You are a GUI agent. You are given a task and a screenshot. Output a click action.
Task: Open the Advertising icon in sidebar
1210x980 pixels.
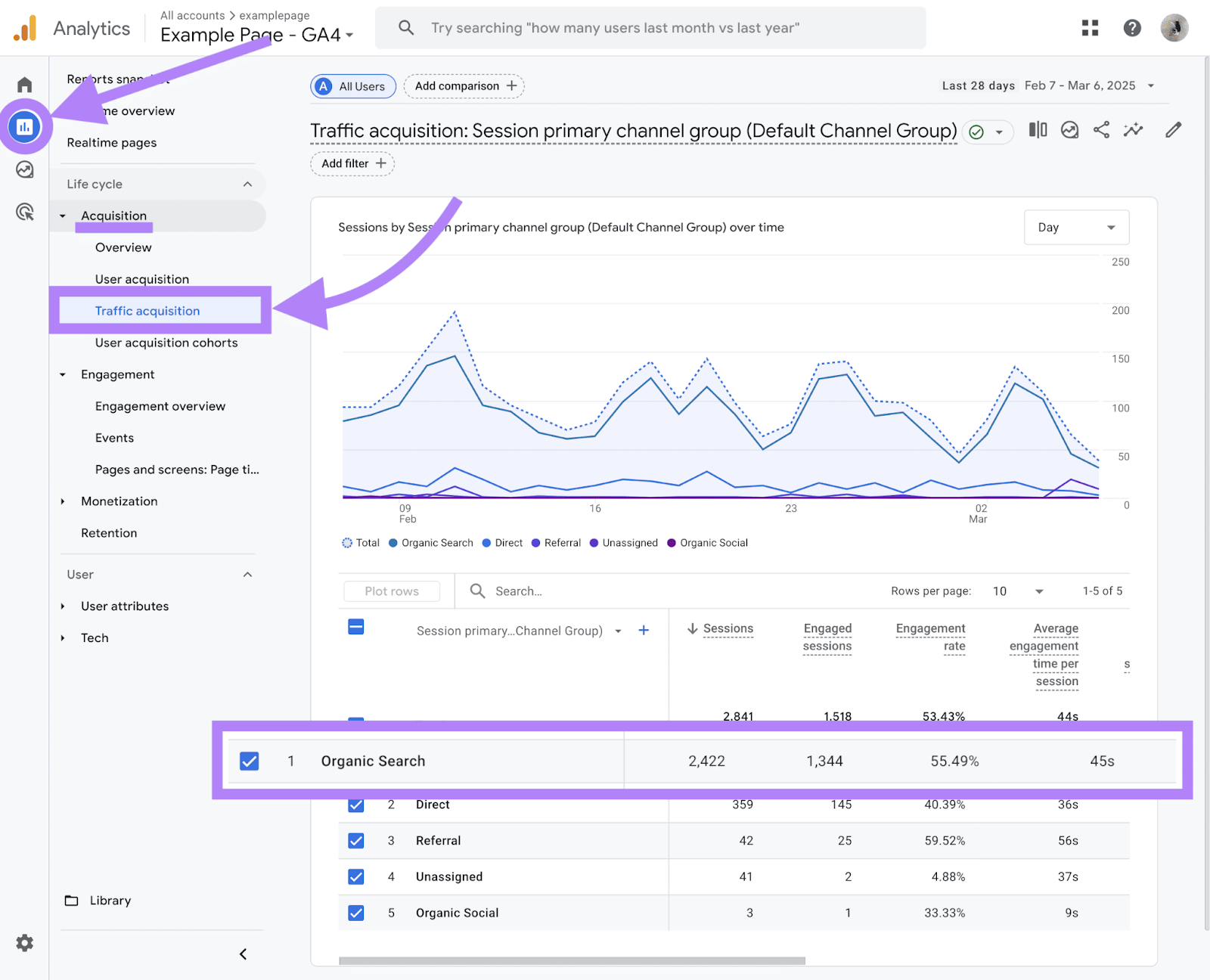(x=24, y=212)
